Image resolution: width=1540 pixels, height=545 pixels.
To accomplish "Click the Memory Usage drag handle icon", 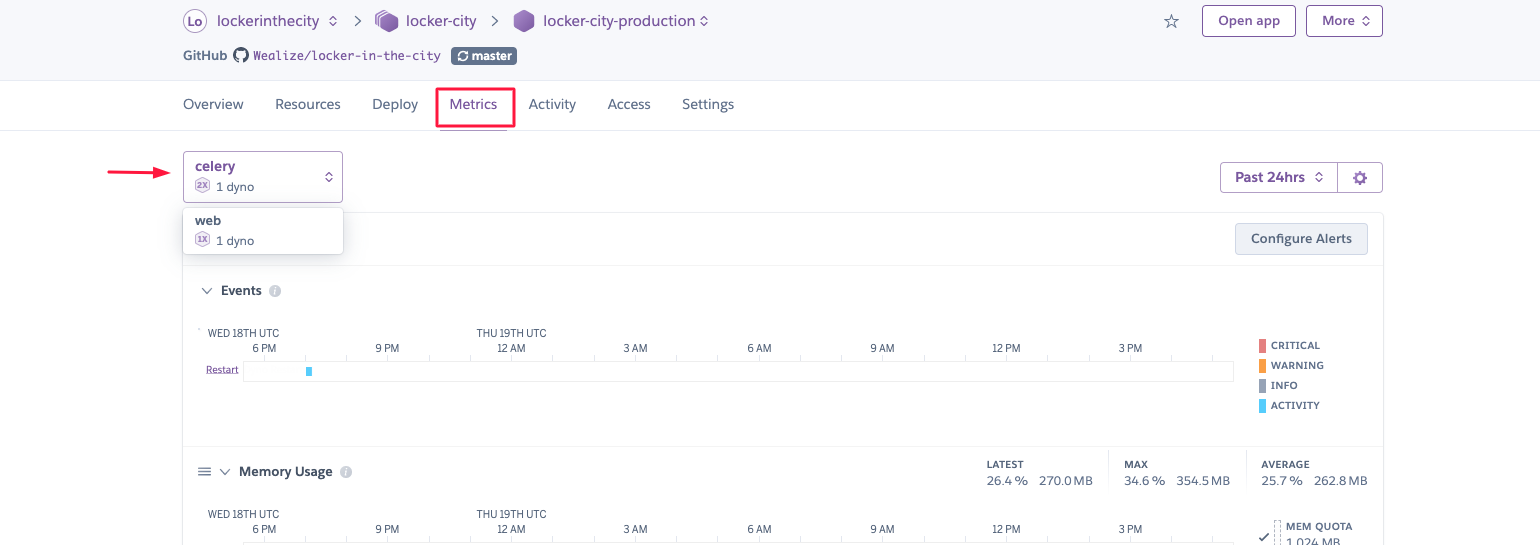I will point(204,472).
